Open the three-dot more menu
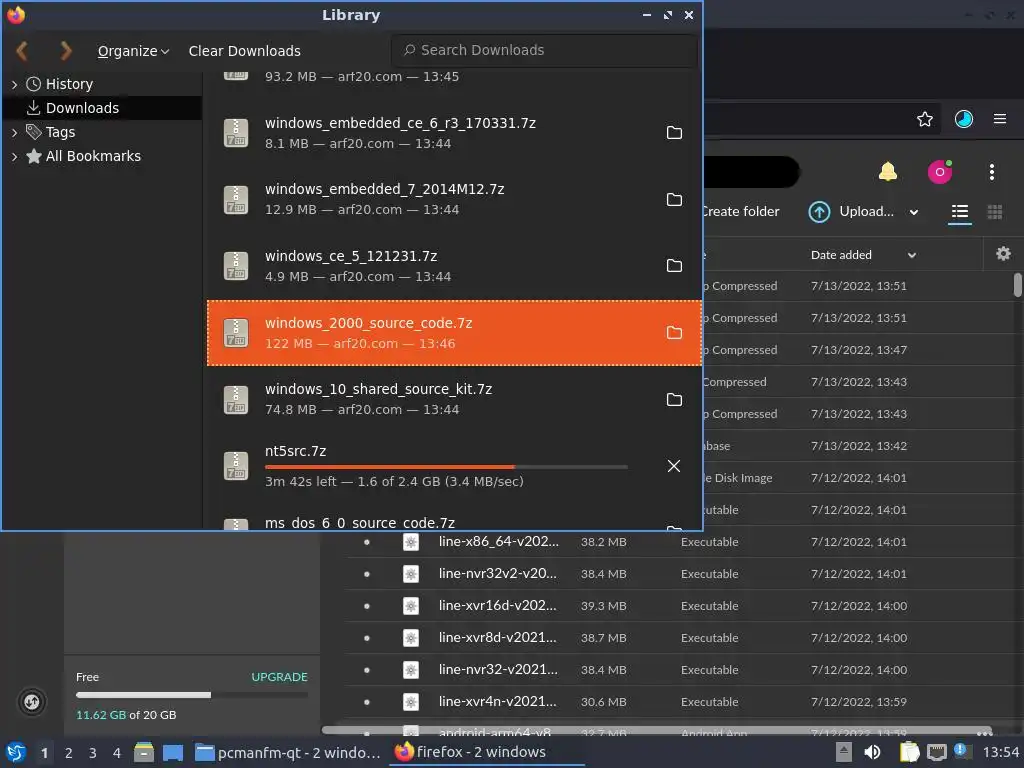Viewport: 1024px width, 768px height. [x=991, y=172]
